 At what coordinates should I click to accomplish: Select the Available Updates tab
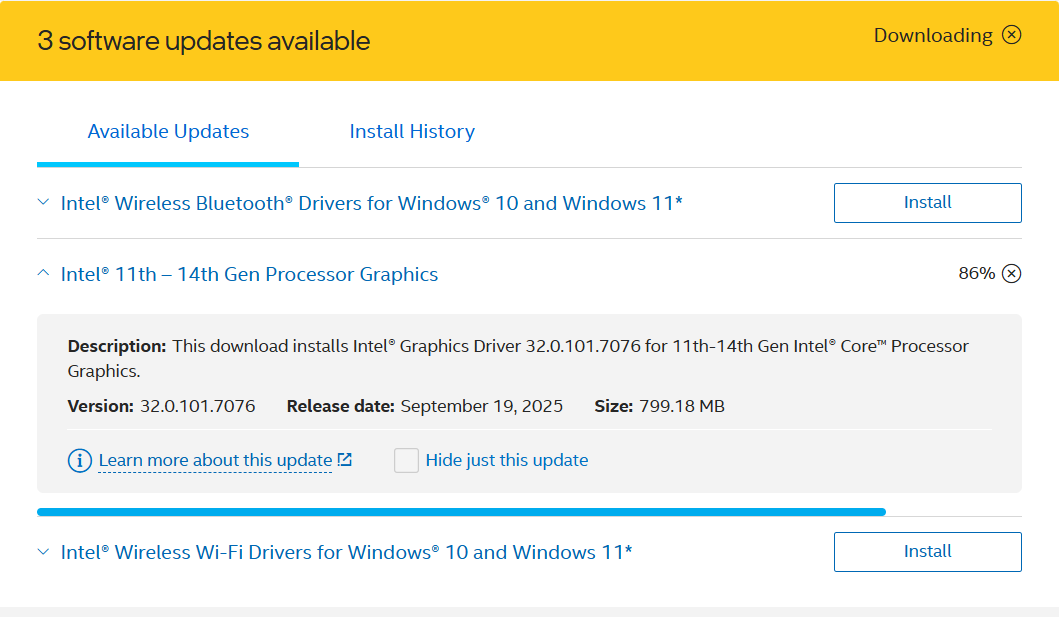coord(168,132)
